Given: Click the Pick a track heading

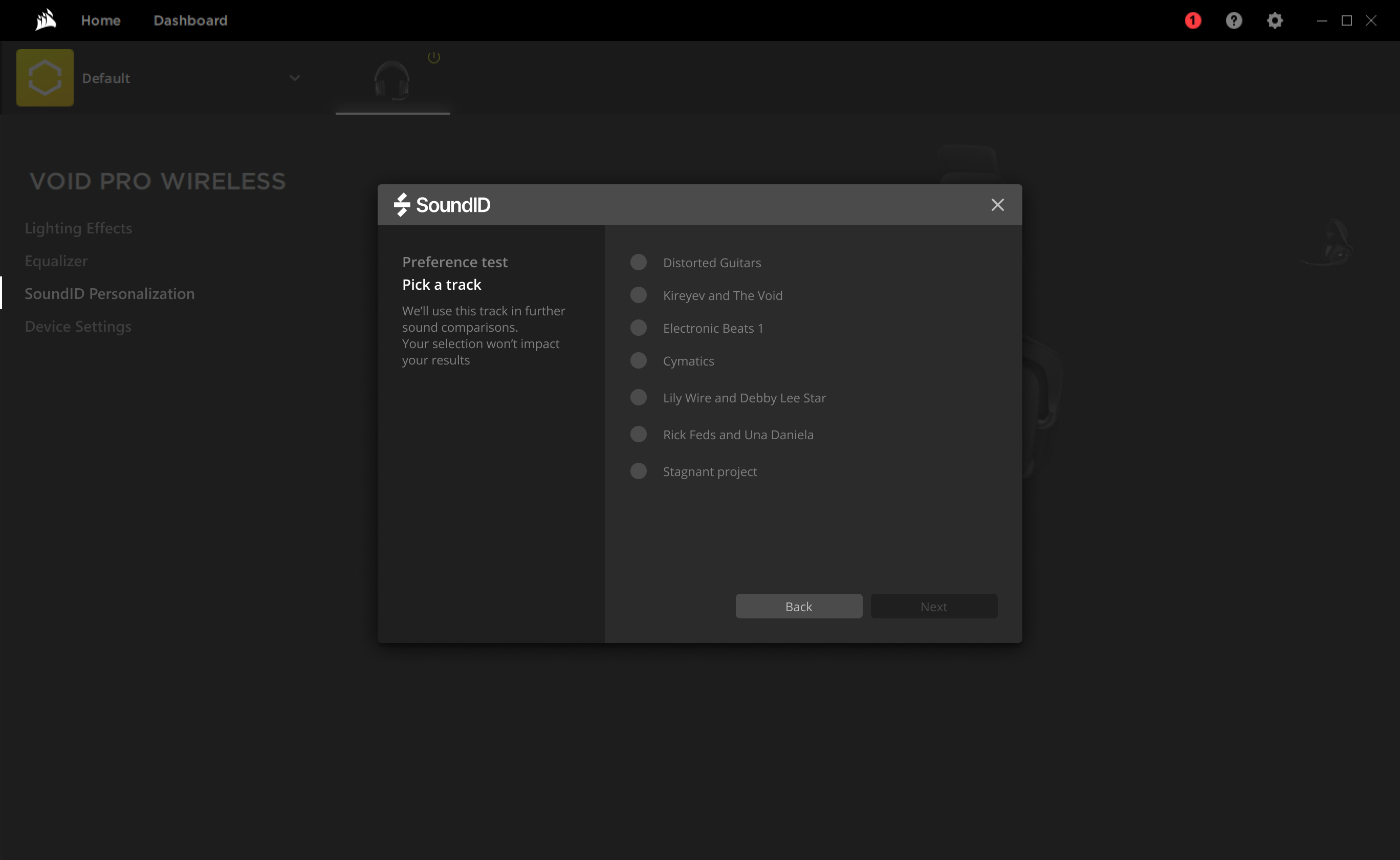Looking at the screenshot, I should click(x=442, y=285).
